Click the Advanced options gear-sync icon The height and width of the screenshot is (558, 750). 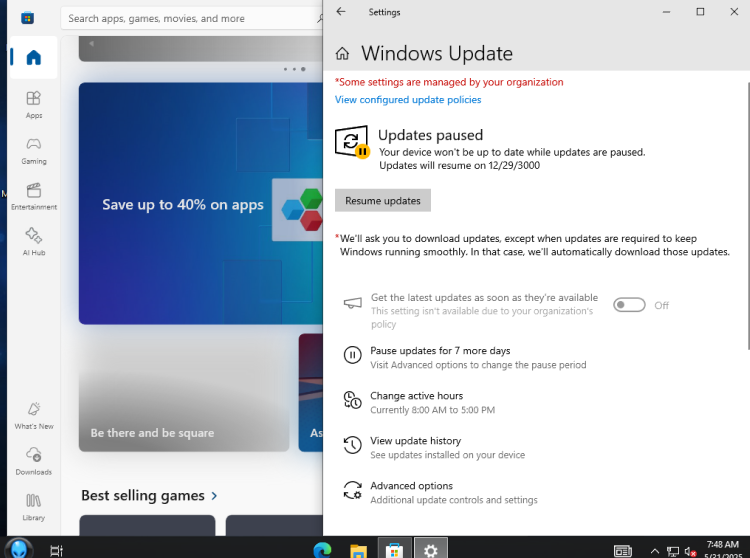tap(353, 491)
